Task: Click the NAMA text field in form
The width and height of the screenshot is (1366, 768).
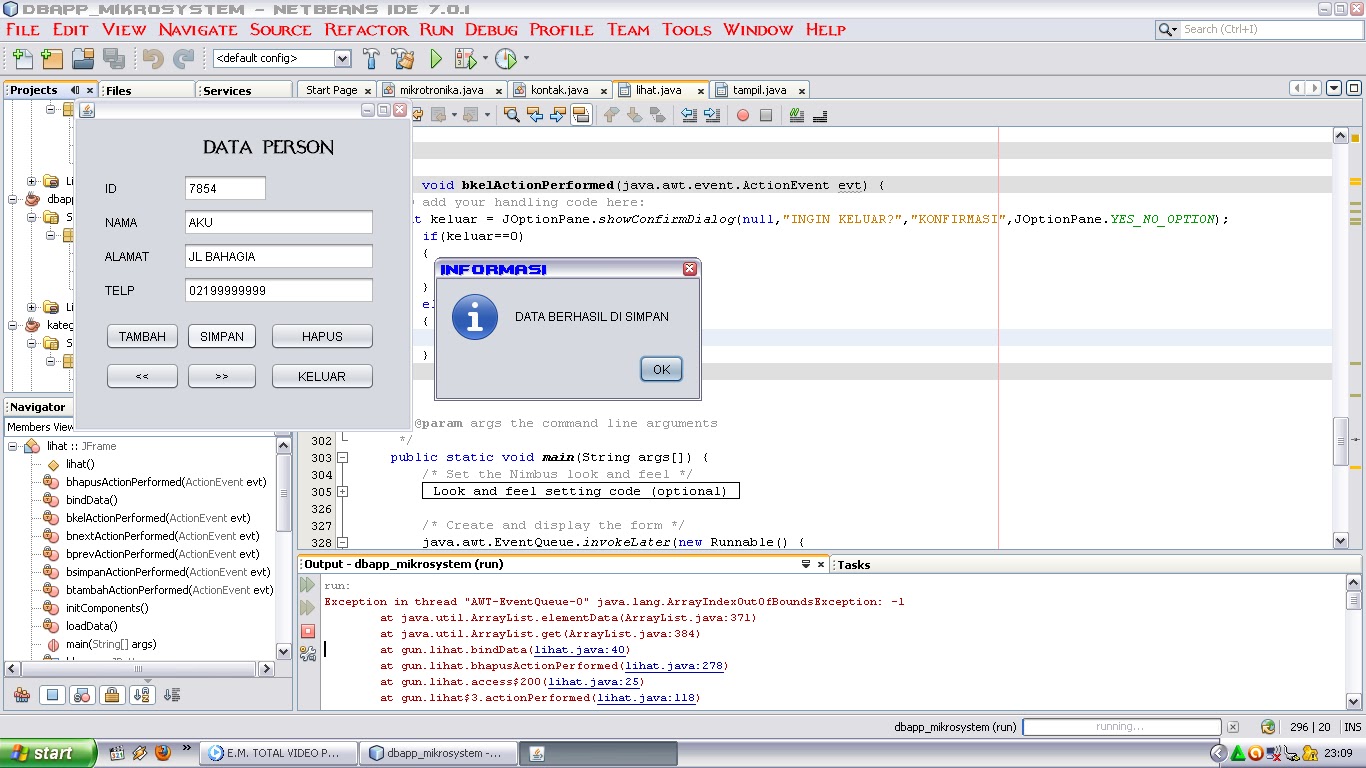Action: 279,223
